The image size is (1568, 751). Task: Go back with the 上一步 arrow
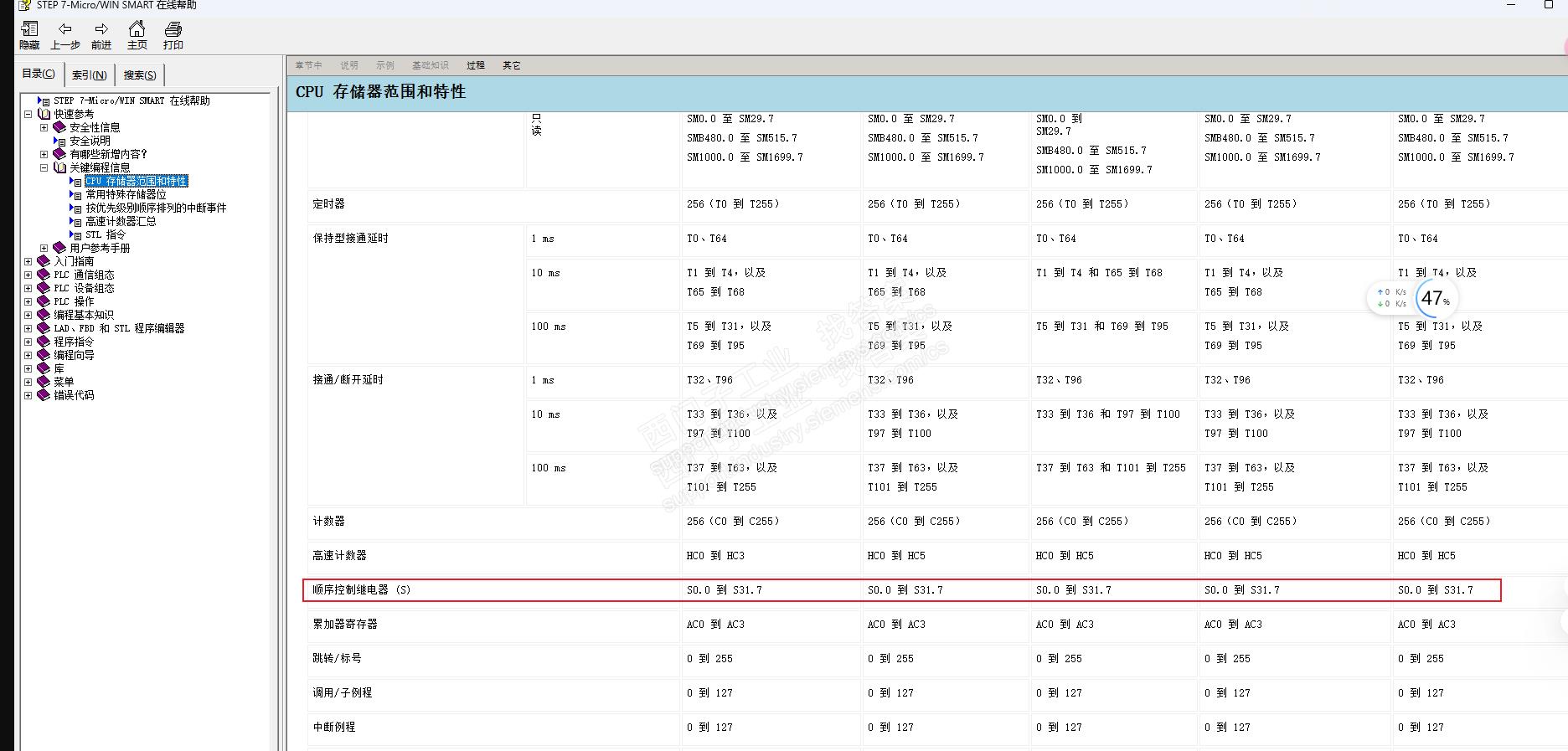(65, 29)
